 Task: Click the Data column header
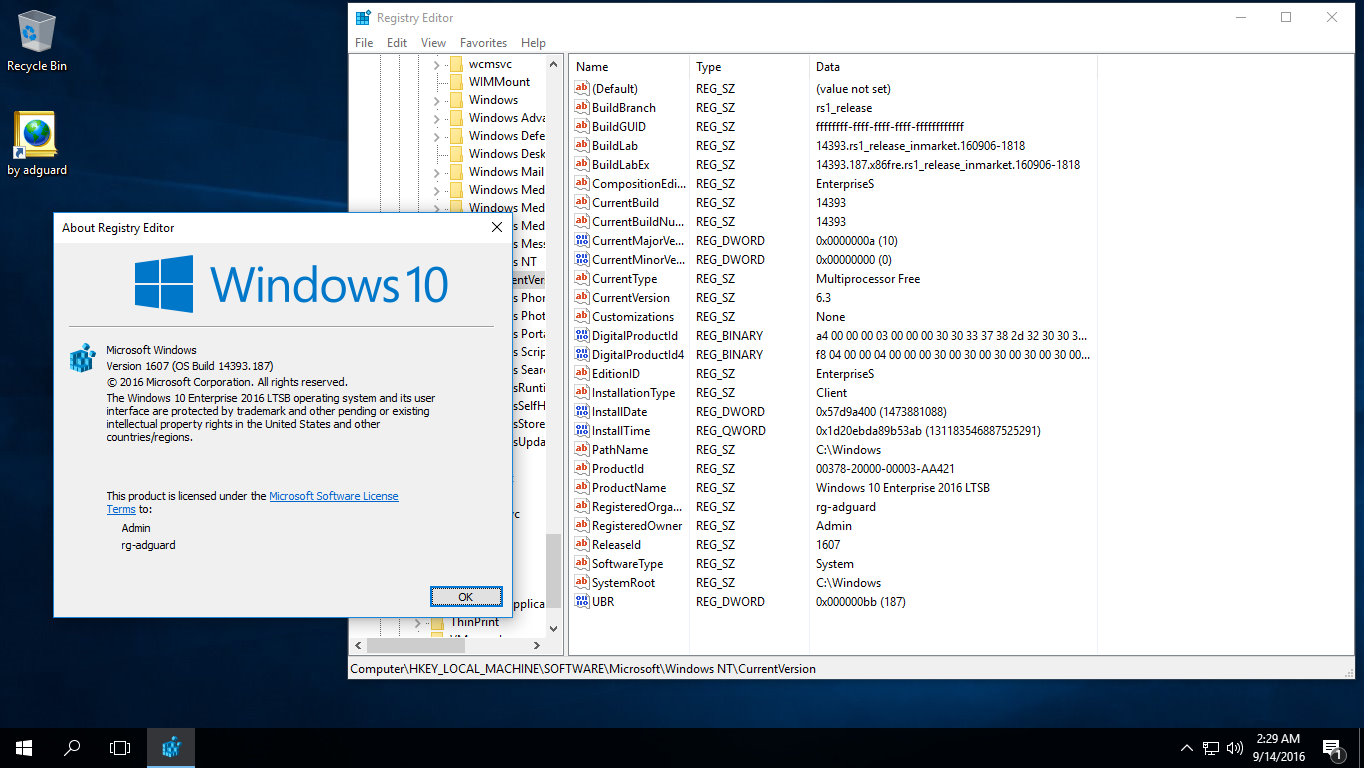(953, 67)
